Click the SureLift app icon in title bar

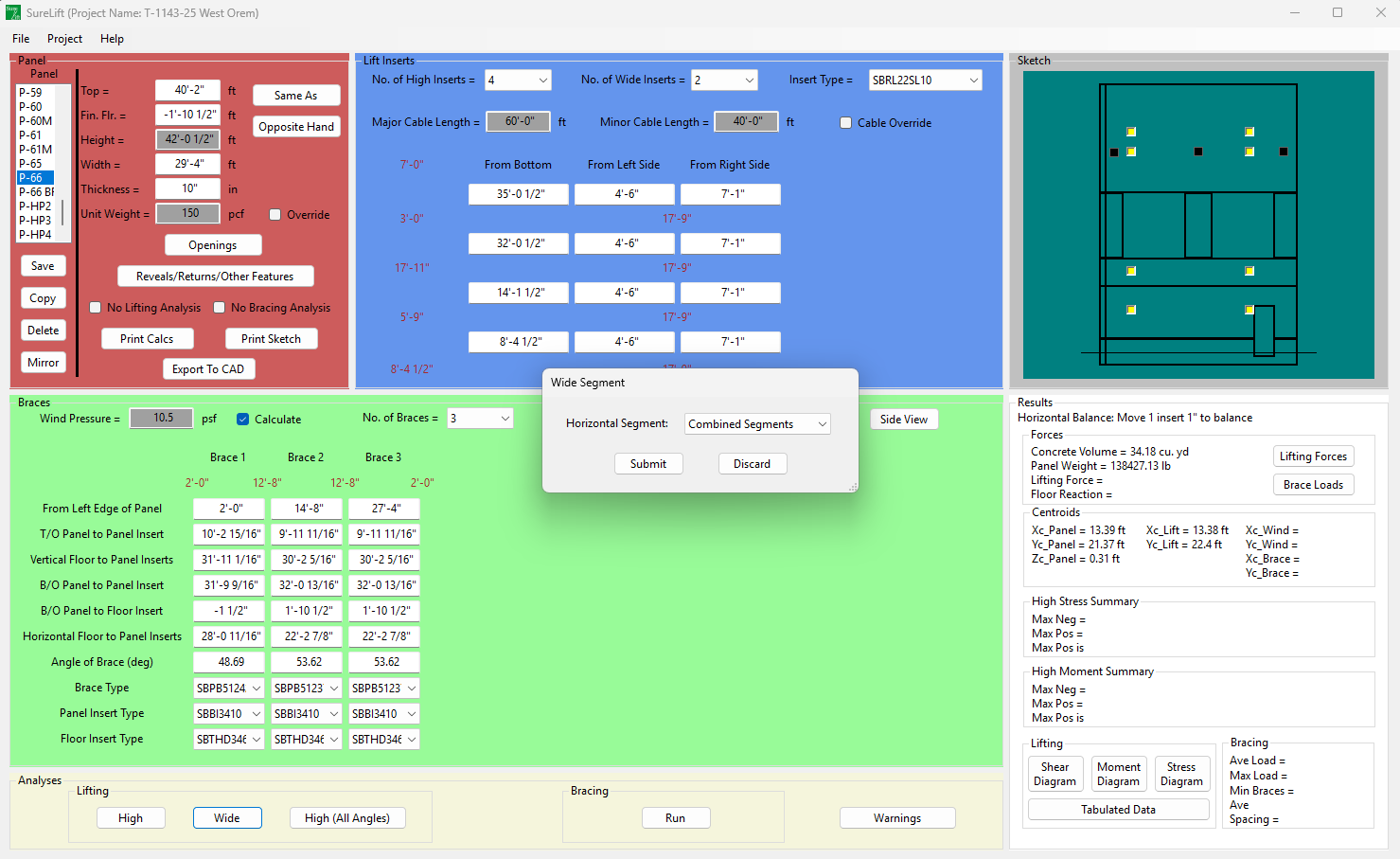[13, 13]
